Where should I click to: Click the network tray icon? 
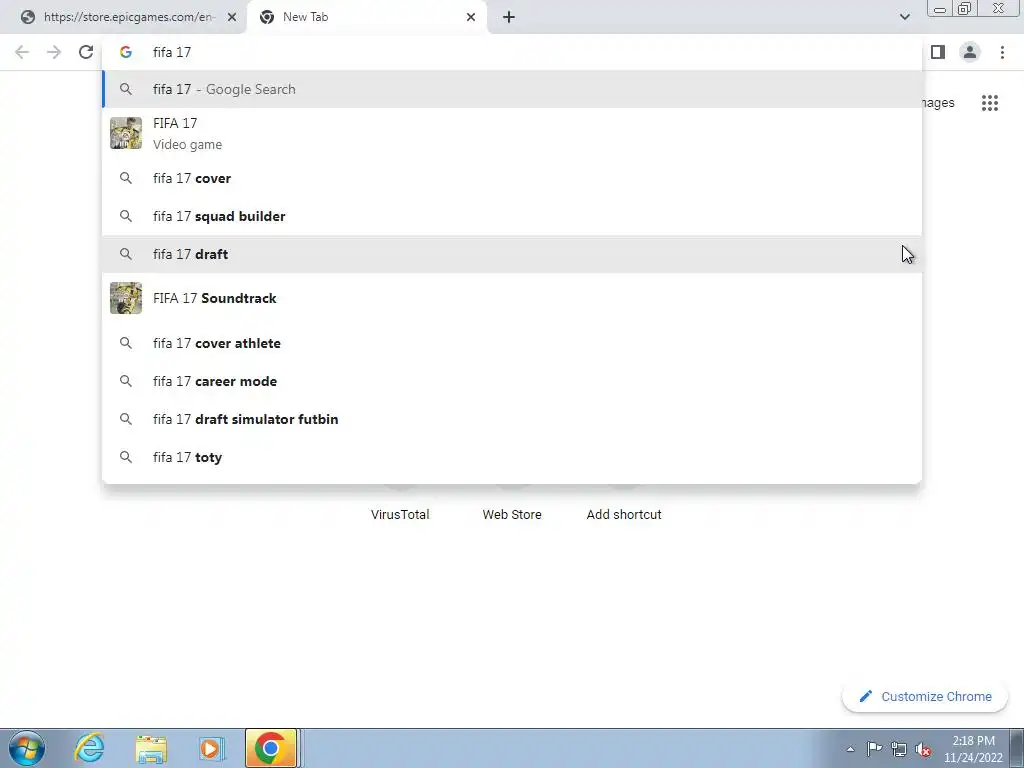pos(899,748)
